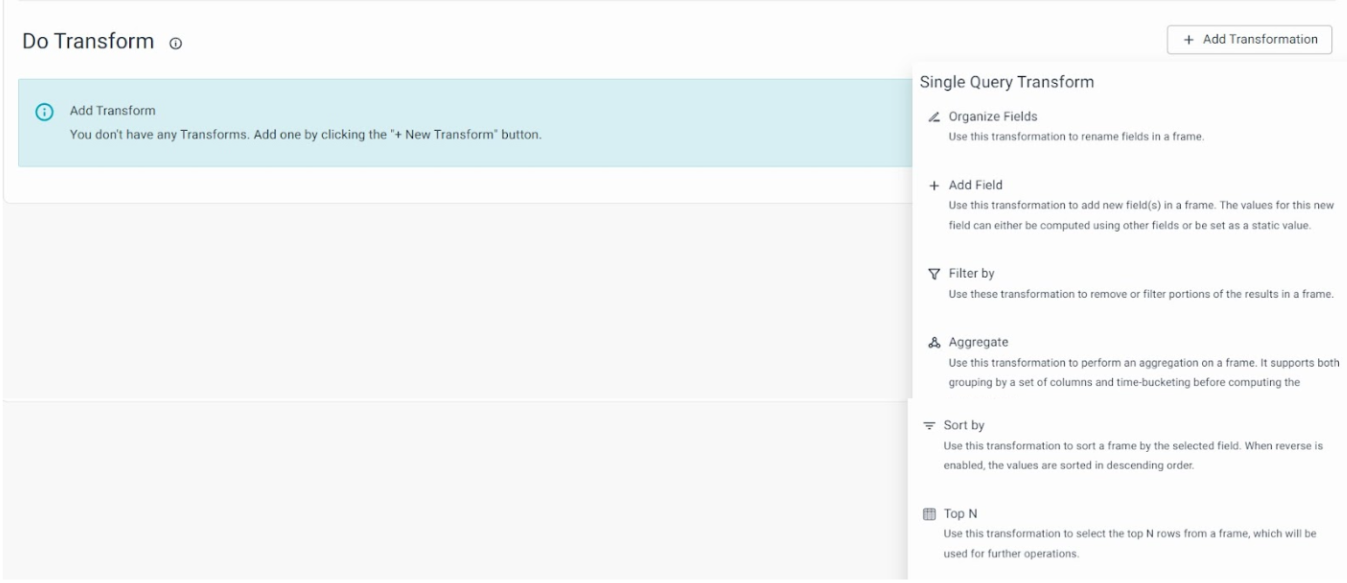Image resolution: width=1347 pixels, height=583 pixels.
Task: Click the Add Transform banner title
Action: (112, 111)
